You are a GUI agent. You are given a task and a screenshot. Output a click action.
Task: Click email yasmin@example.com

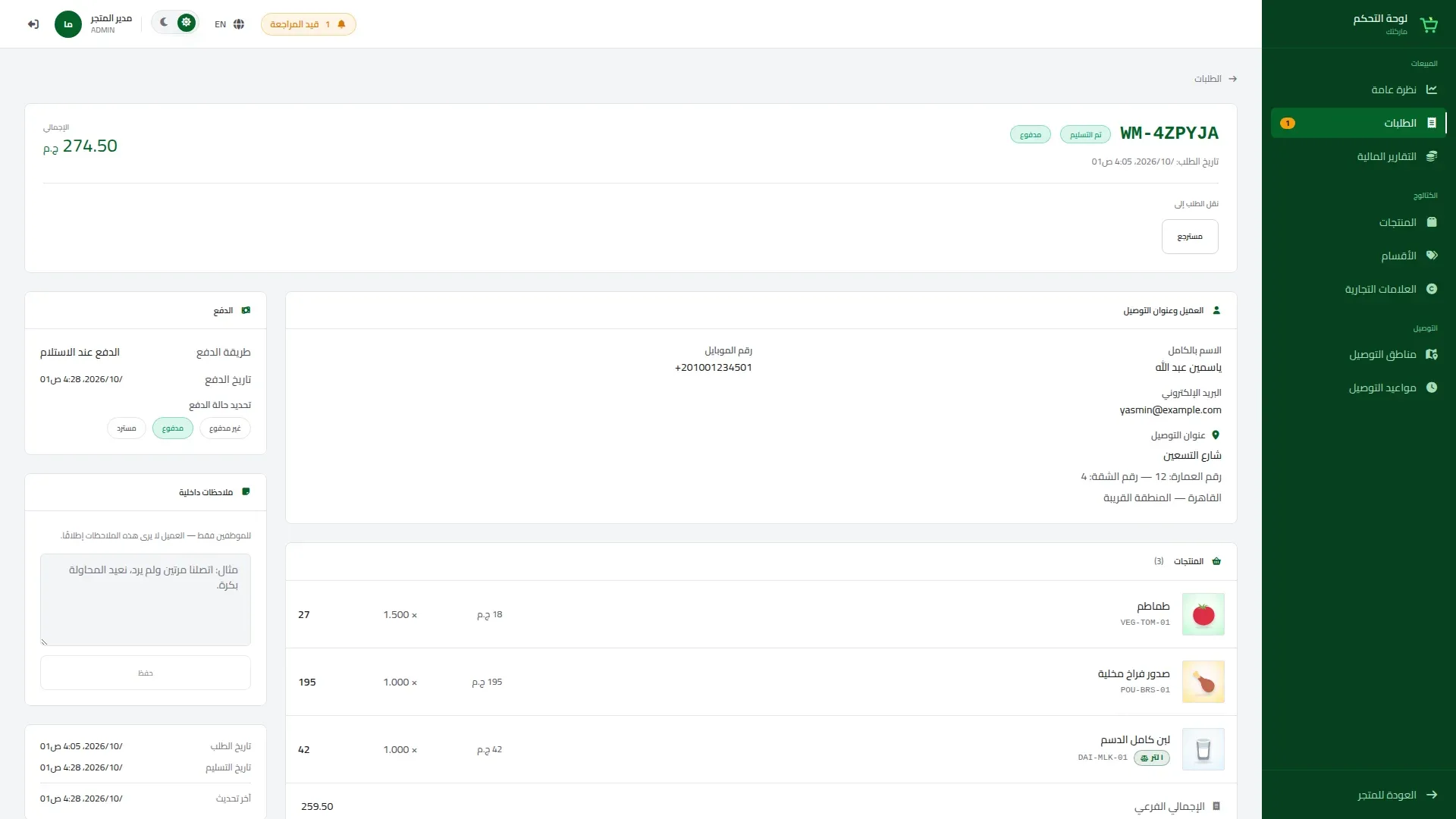(1170, 410)
